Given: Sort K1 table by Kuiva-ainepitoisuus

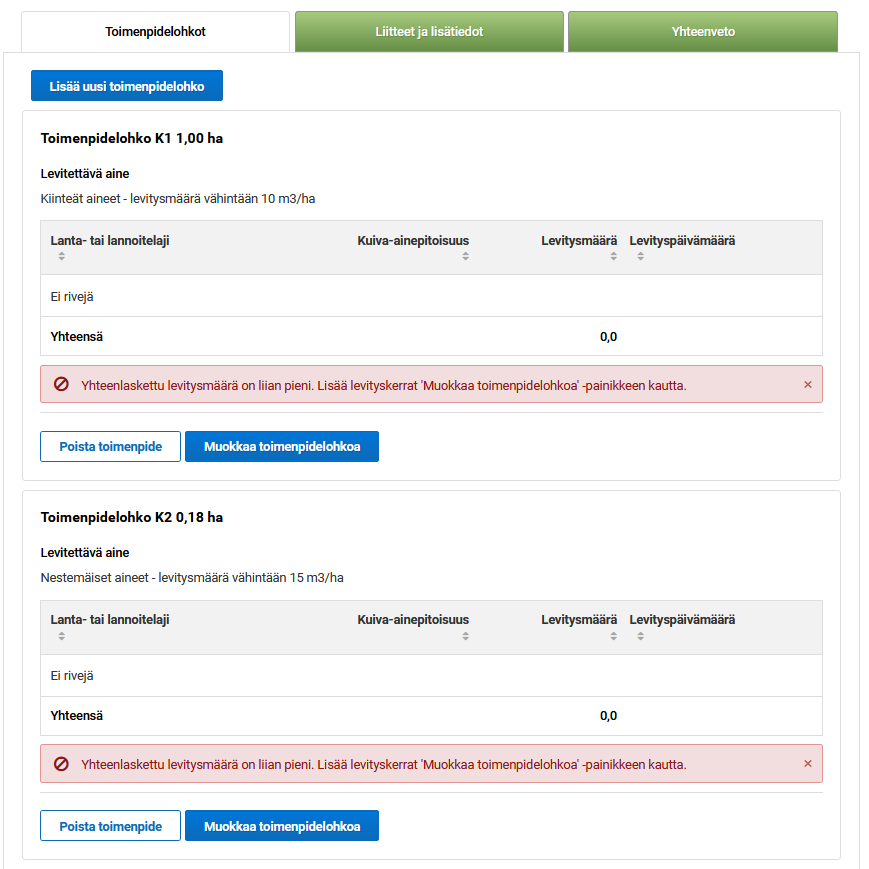Looking at the screenshot, I should [413, 241].
